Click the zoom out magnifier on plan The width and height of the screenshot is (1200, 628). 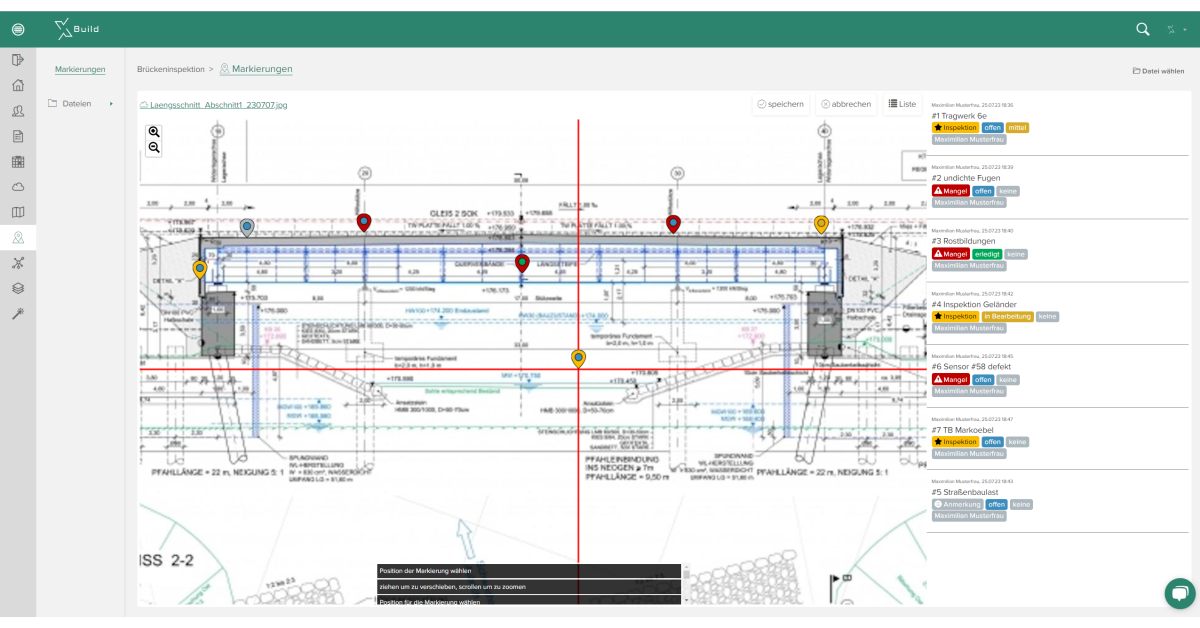154,148
